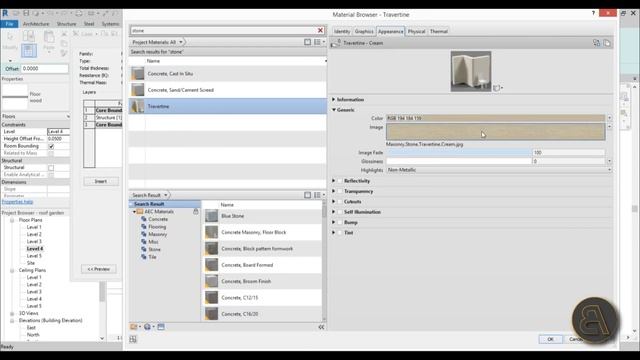Switch to the Identity tab
Viewport: 640px width, 360px height.
[342, 31]
